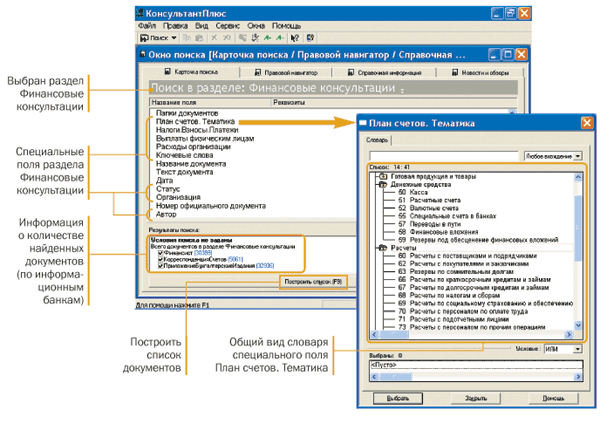600x430 pixels.
Task: Click the План счетов dialog title icon
Action: (363, 123)
